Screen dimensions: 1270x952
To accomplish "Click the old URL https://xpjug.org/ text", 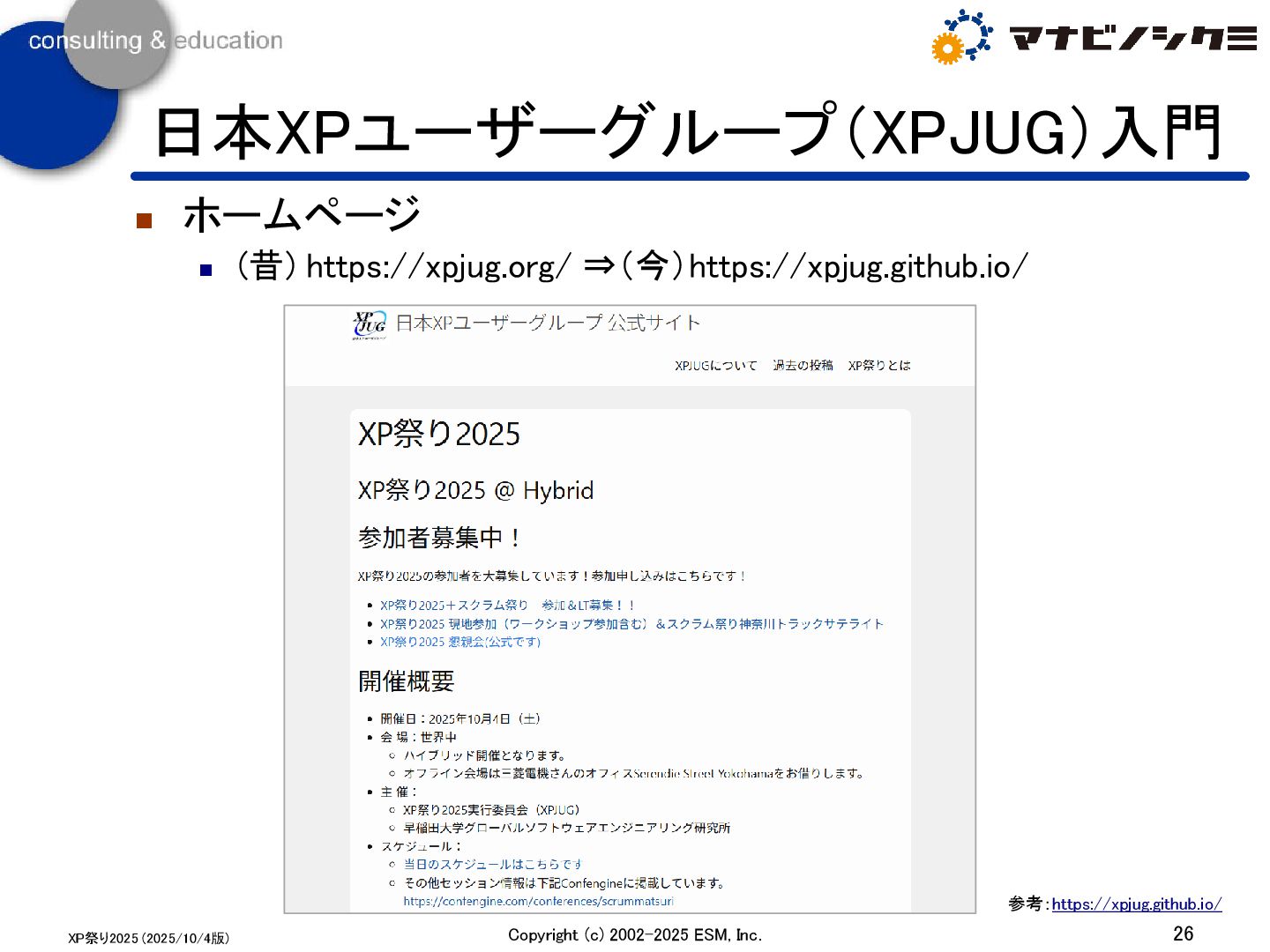I will coord(438,266).
